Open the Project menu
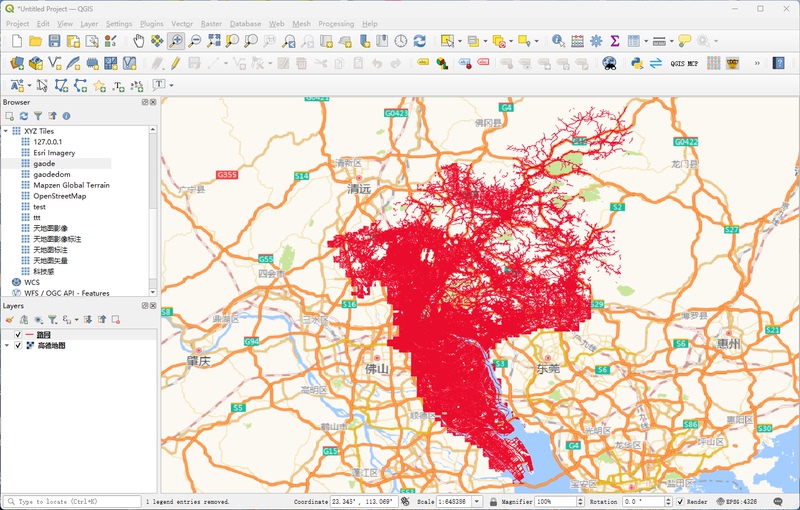Screen dimensions: 800x510 click(17, 23)
